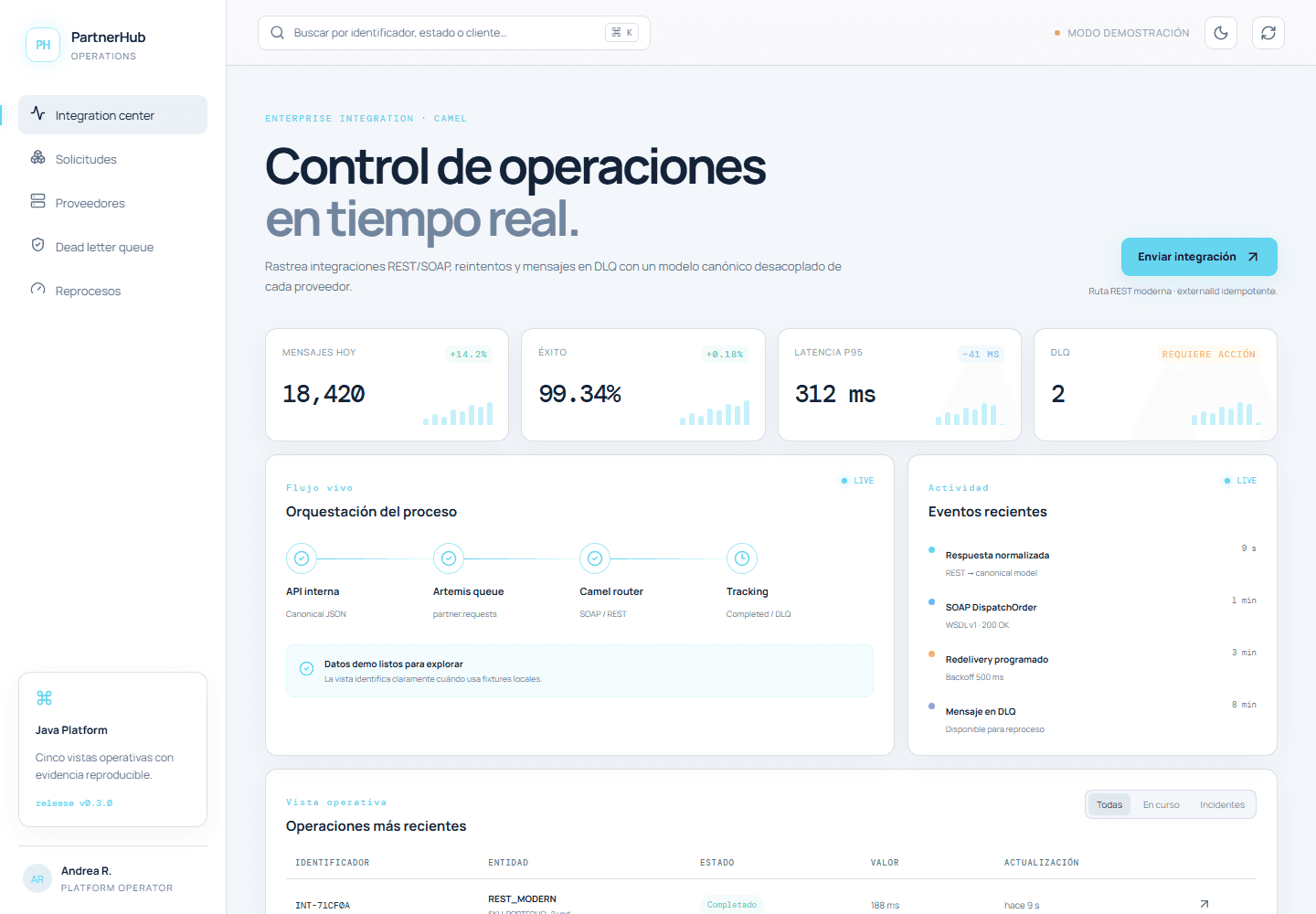This screenshot has height=914, width=1316.
Task: Click the AR user avatar
Action: [37, 879]
